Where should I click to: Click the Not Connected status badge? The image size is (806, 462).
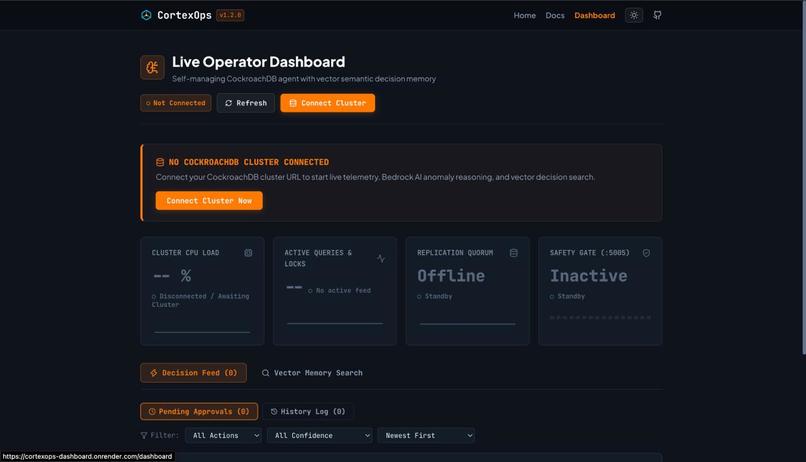coord(176,103)
